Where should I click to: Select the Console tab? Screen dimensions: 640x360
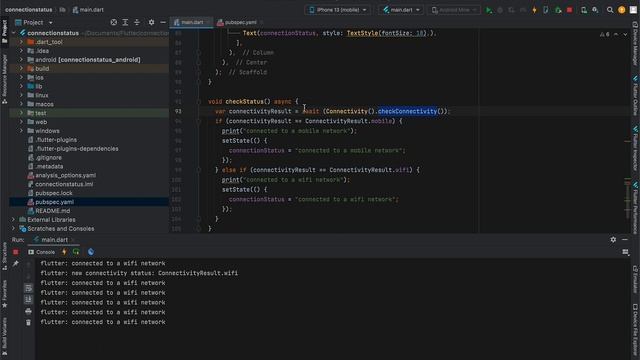pos(42,252)
